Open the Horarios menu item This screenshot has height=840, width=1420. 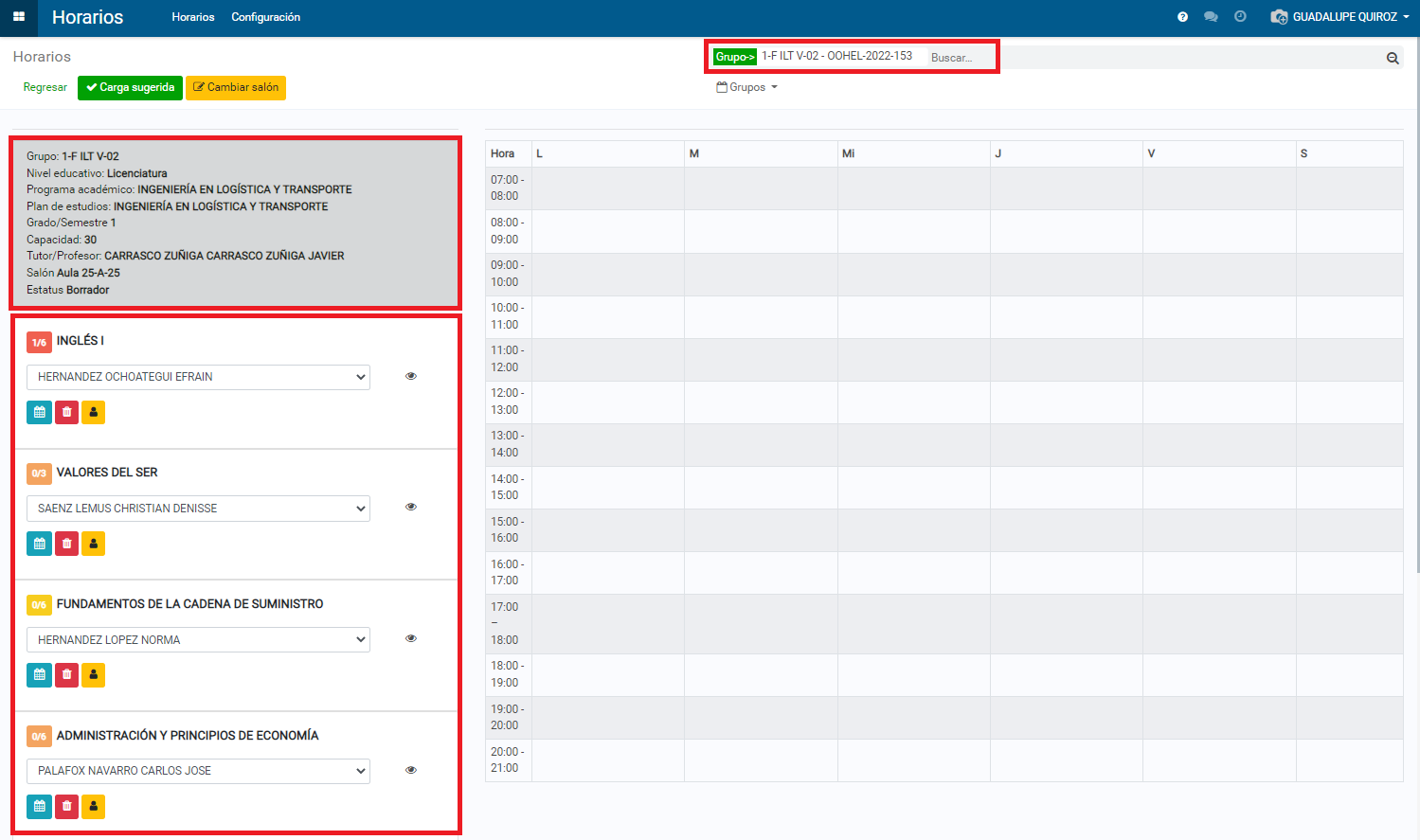click(x=193, y=17)
